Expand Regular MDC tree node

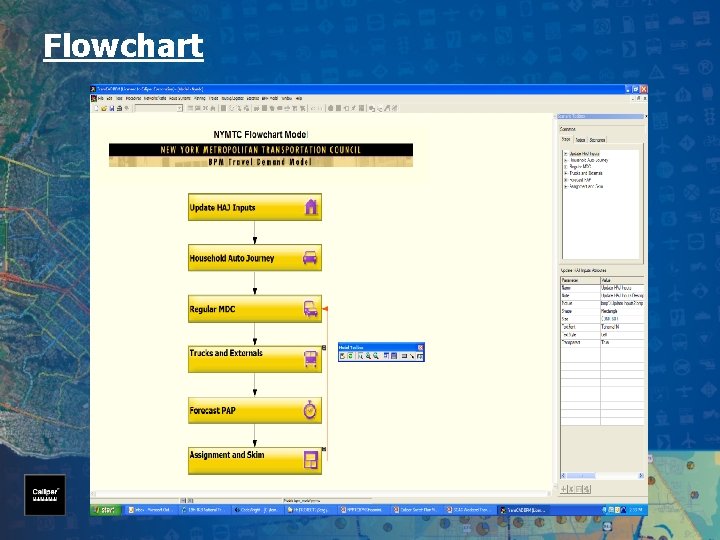click(566, 167)
